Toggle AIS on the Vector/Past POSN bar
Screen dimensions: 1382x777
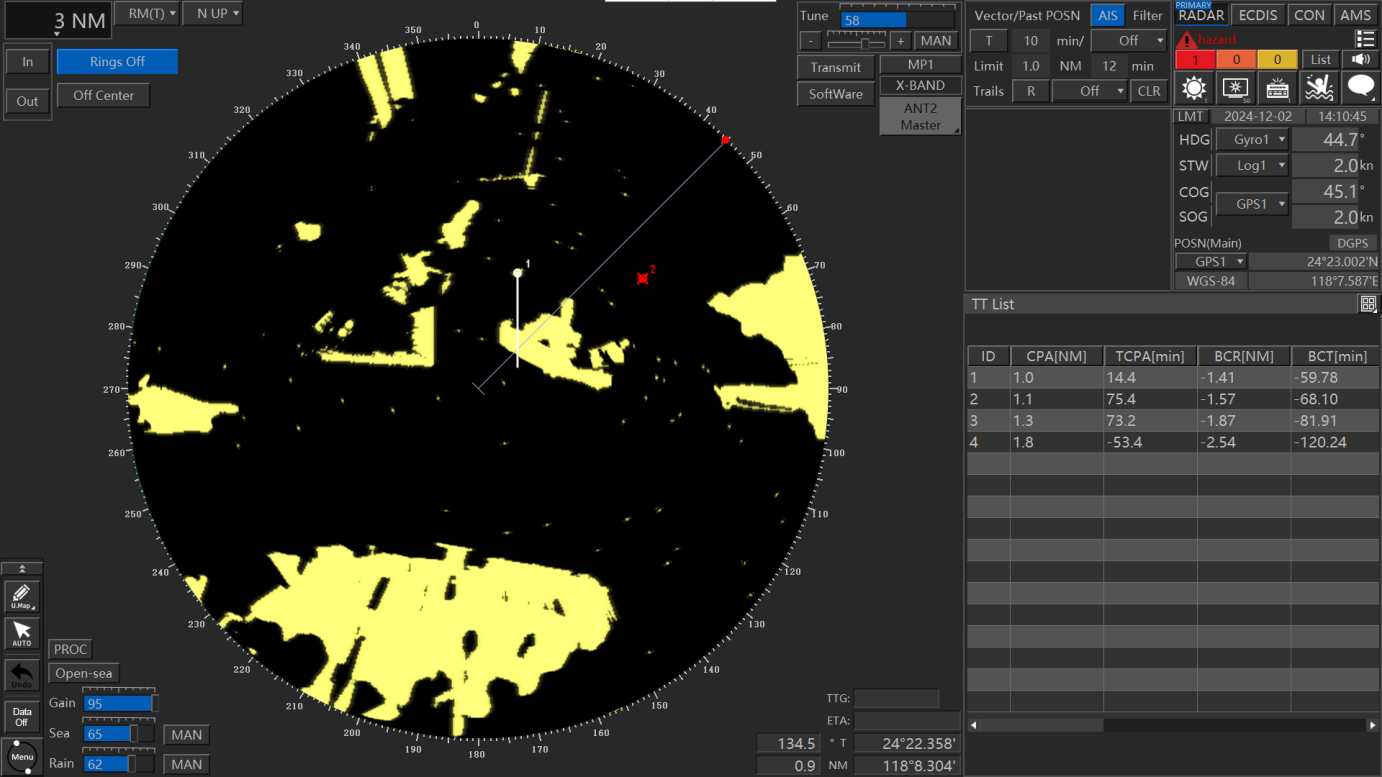[1107, 15]
